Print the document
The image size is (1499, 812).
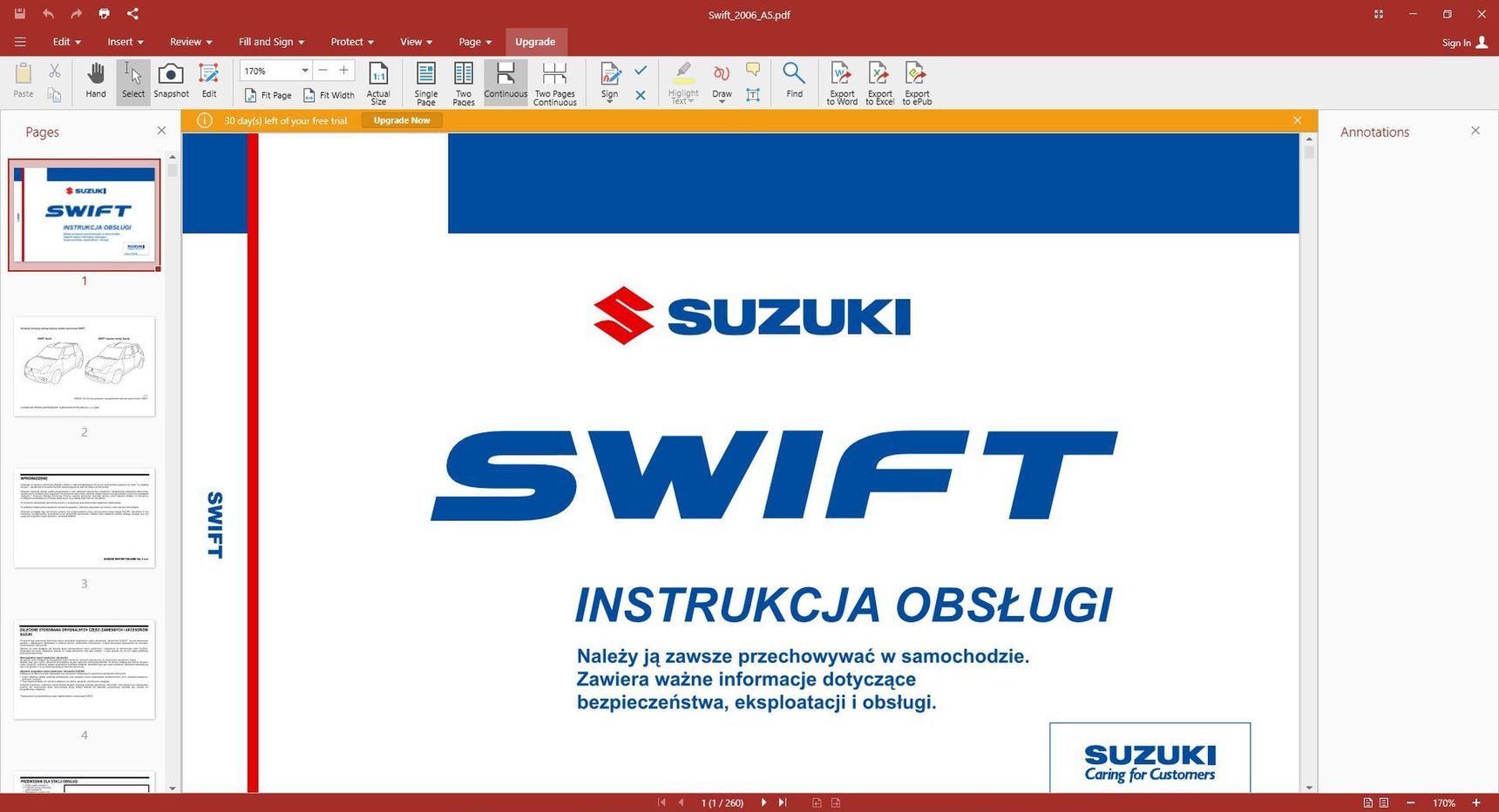pos(104,14)
